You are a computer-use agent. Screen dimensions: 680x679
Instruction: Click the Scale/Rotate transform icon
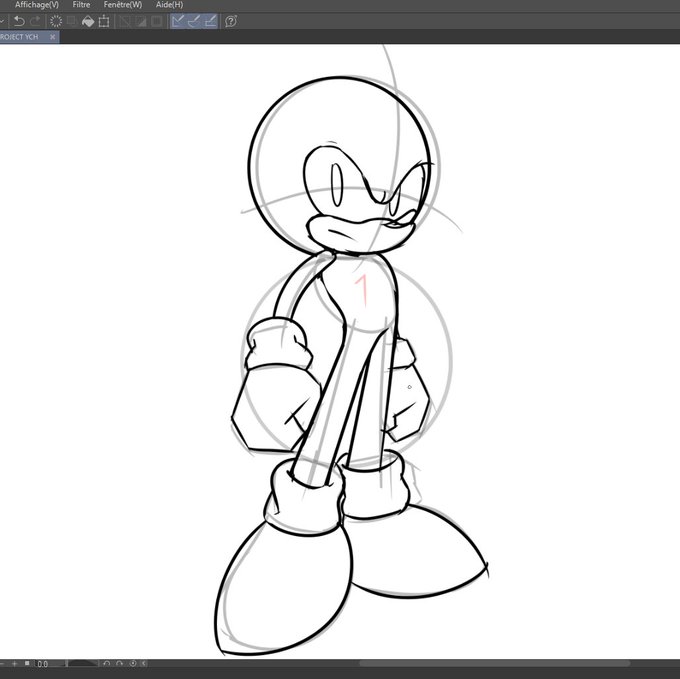(104, 21)
